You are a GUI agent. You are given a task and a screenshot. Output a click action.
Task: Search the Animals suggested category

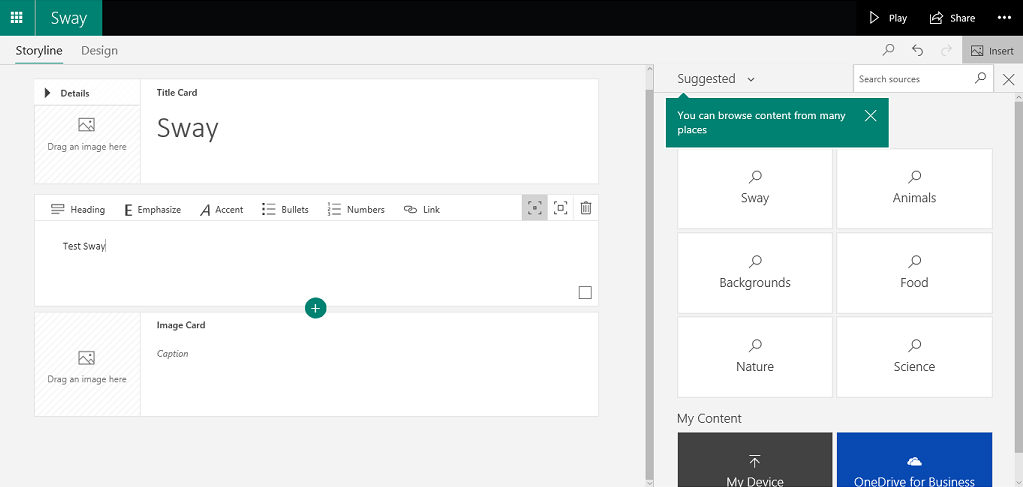(x=914, y=188)
